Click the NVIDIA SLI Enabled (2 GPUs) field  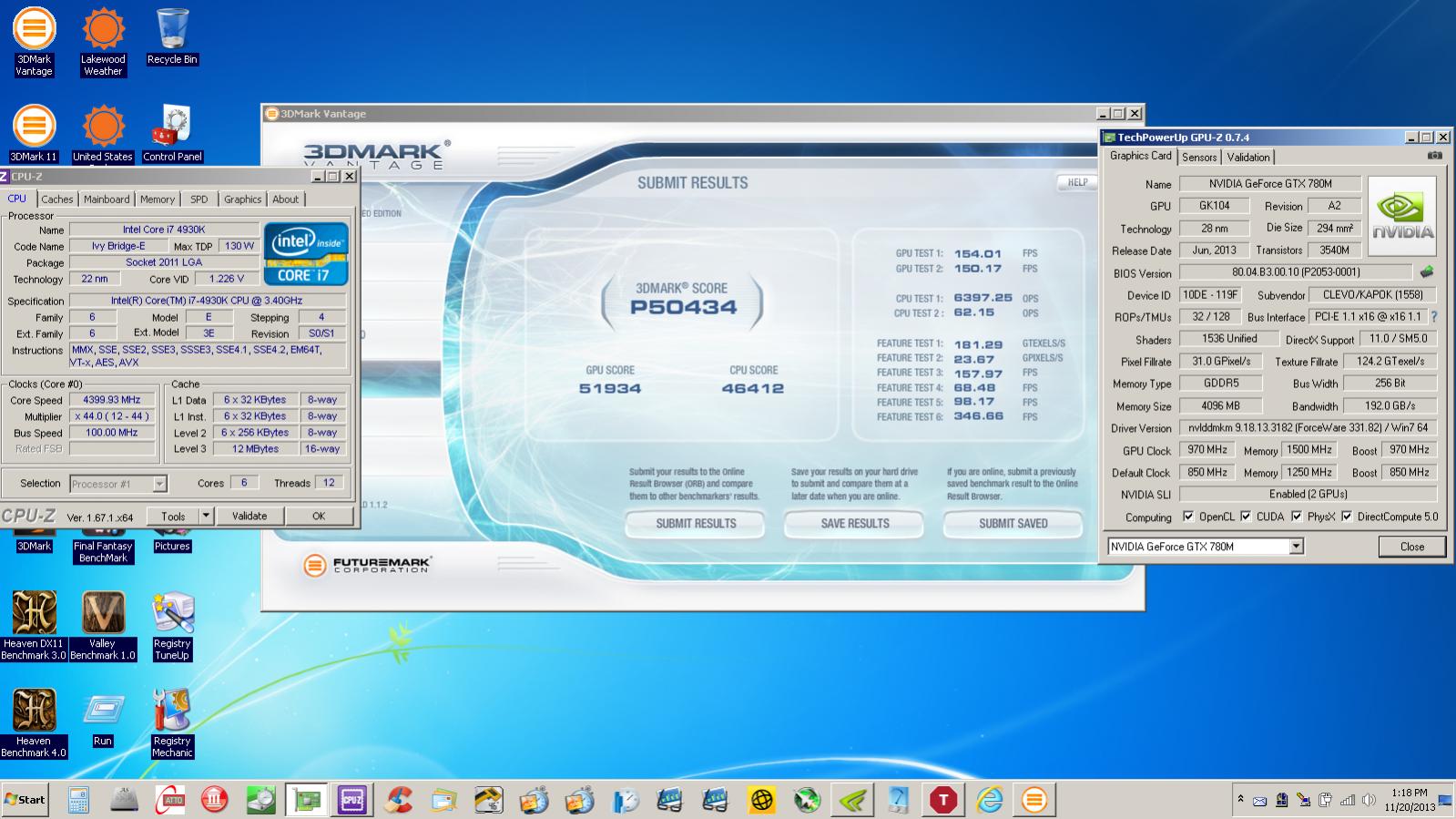tap(1308, 495)
